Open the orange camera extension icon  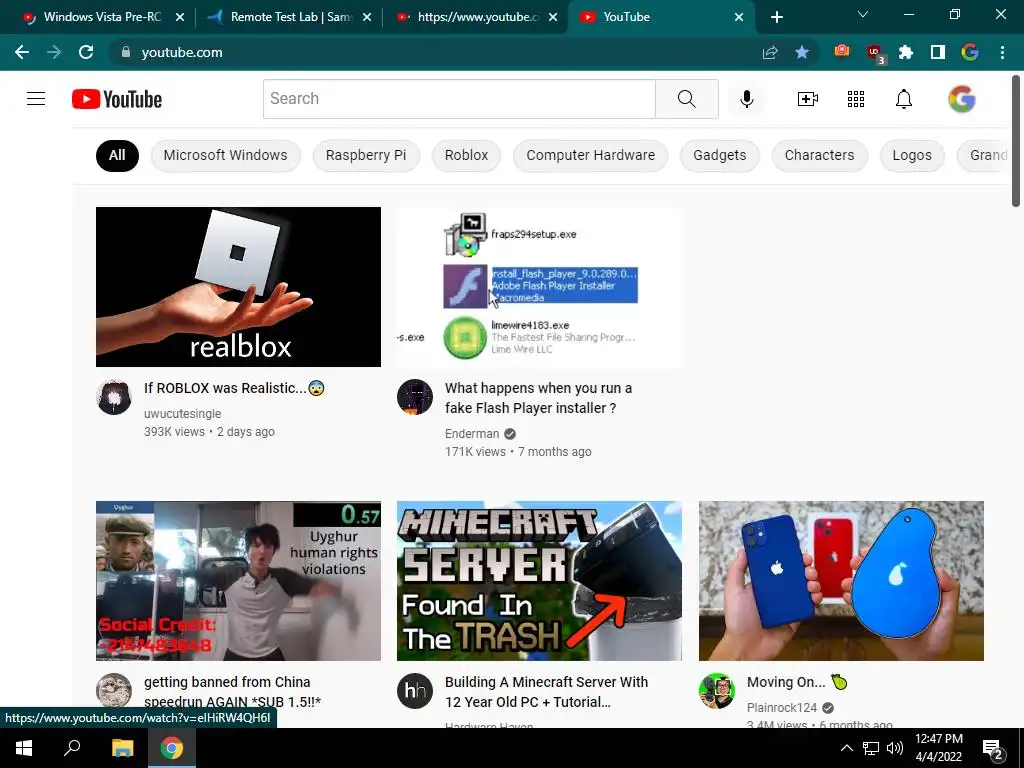tap(842, 51)
